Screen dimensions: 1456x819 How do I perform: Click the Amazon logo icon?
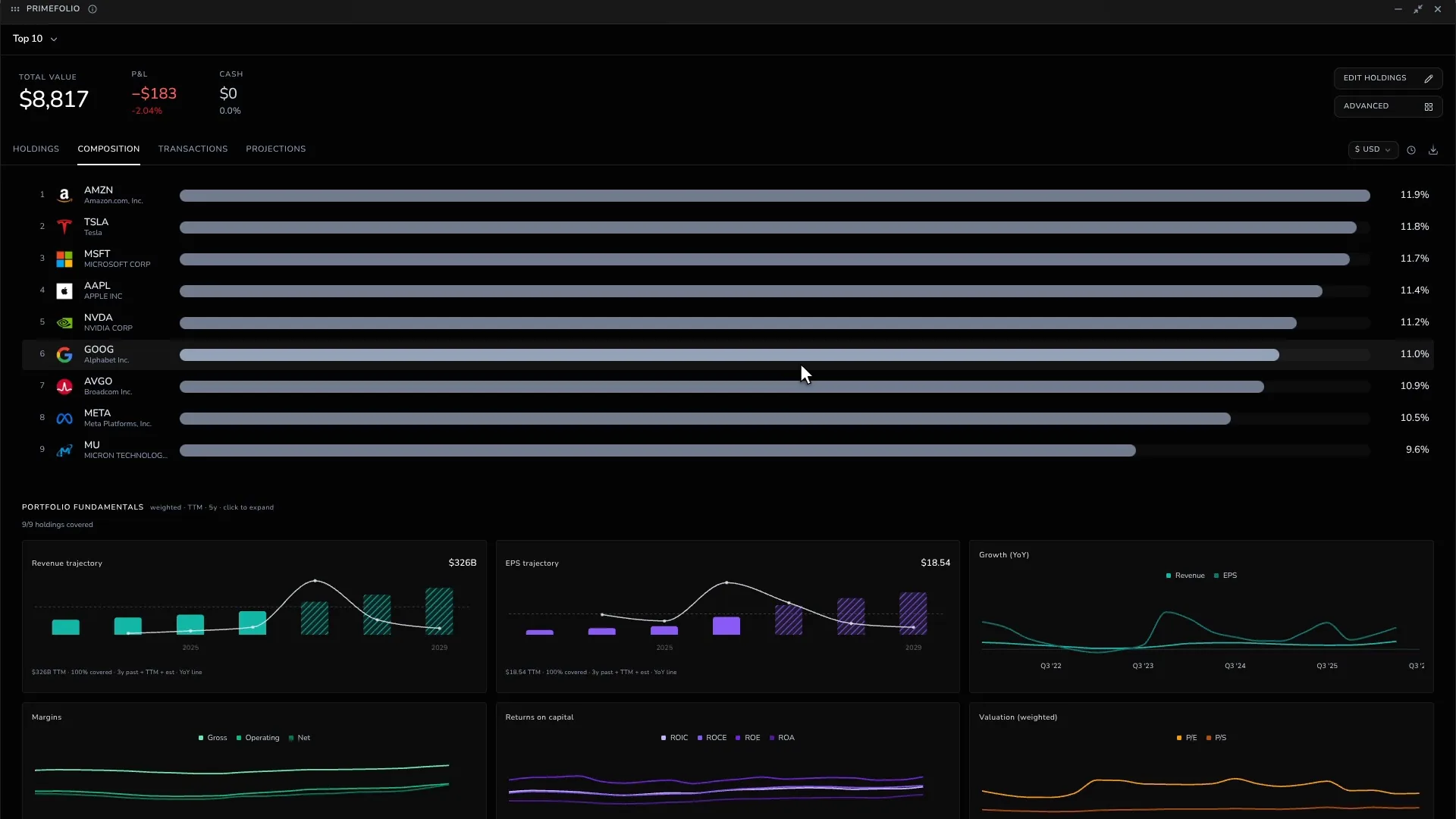(64, 196)
